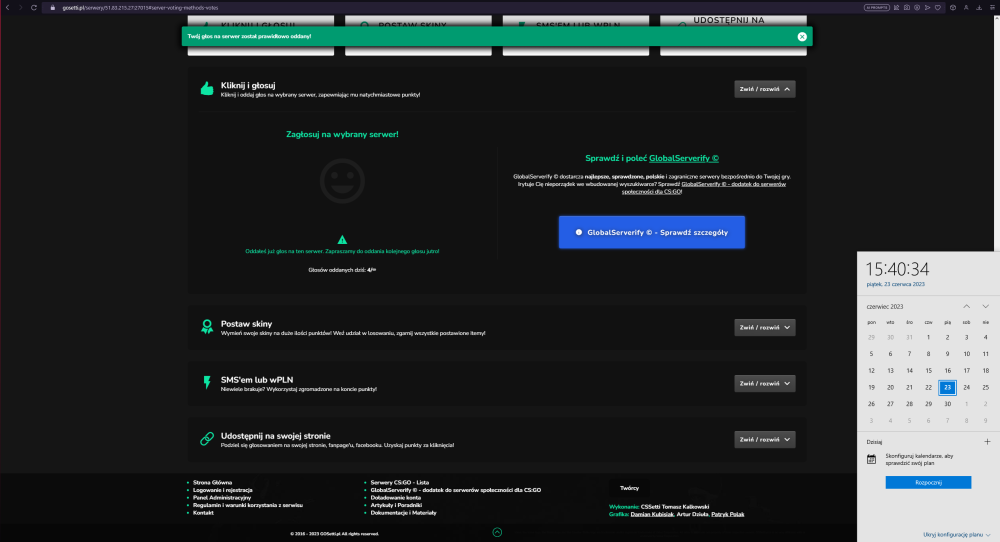Click the heart bookmark icon in address bar
The height and width of the screenshot is (542, 1000).
[x=938, y=8]
